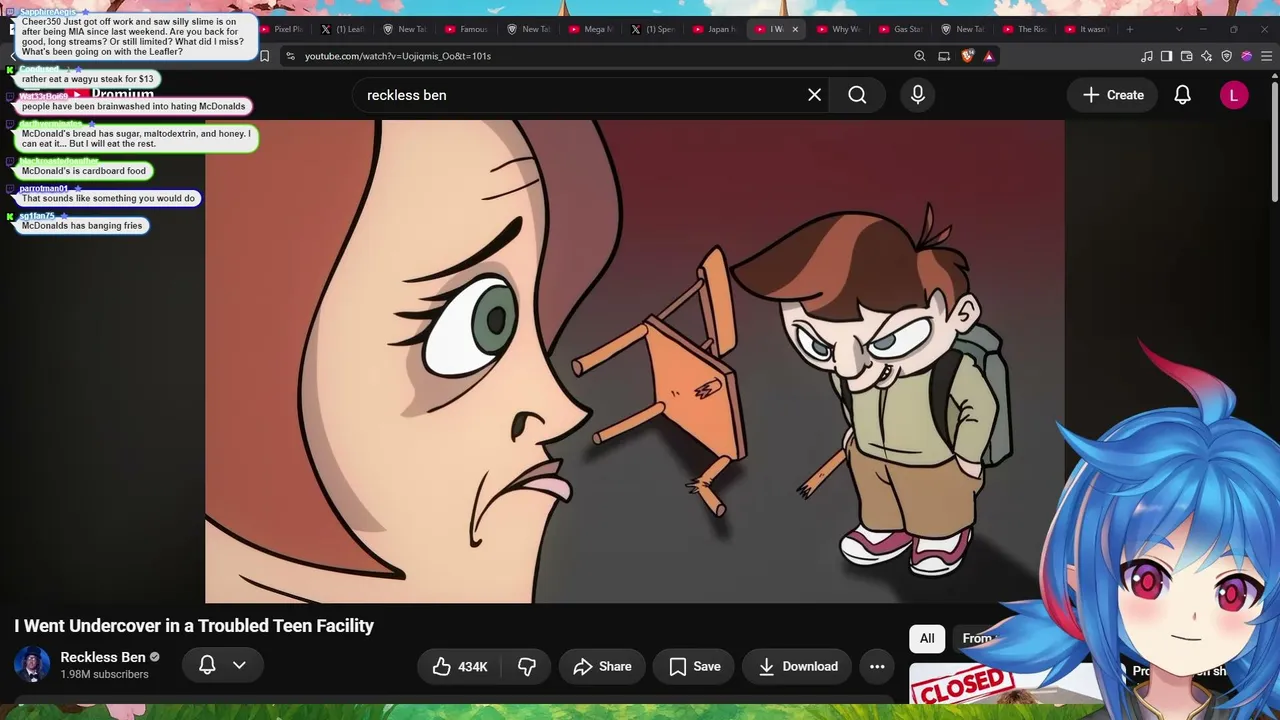This screenshot has width=1280, height=720.
Task: Open more actions ellipsis menu
Action: [x=877, y=667]
